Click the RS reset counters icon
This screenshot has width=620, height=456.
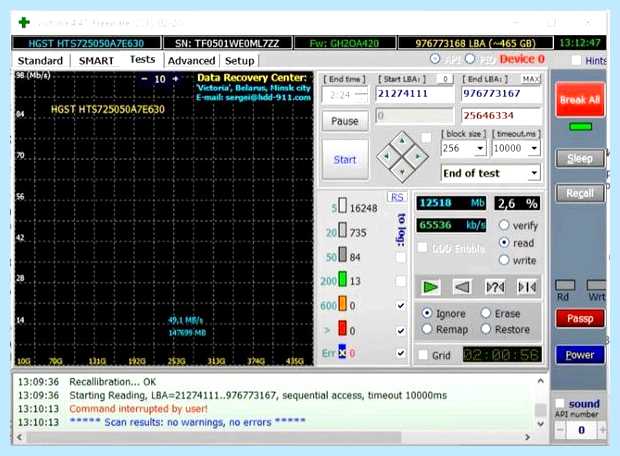pyautogui.click(x=397, y=197)
